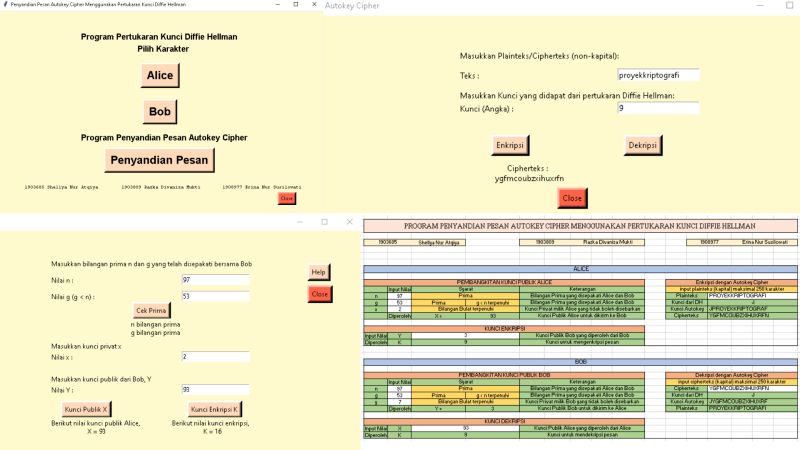The width and height of the screenshot is (800, 450).
Task: Select the blue BOB header row in the spreadsheet
Action: pyautogui.click(x=580, y=362)
